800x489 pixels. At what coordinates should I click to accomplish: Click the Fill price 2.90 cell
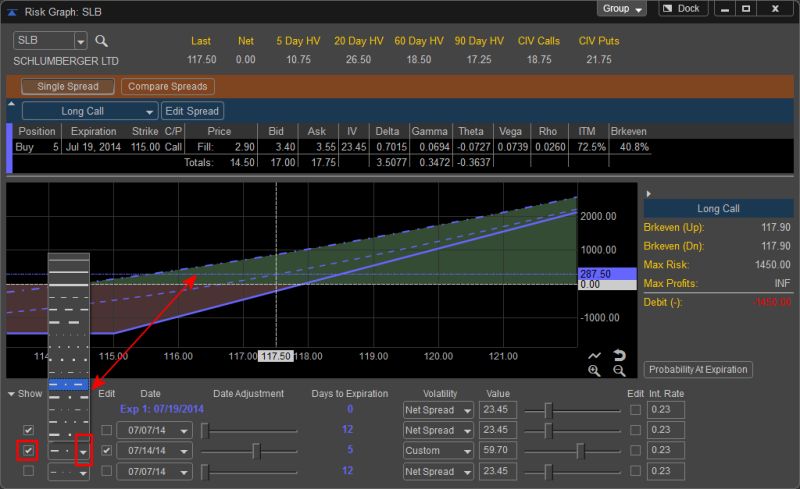pyautogui.click(x=244, y=147)
